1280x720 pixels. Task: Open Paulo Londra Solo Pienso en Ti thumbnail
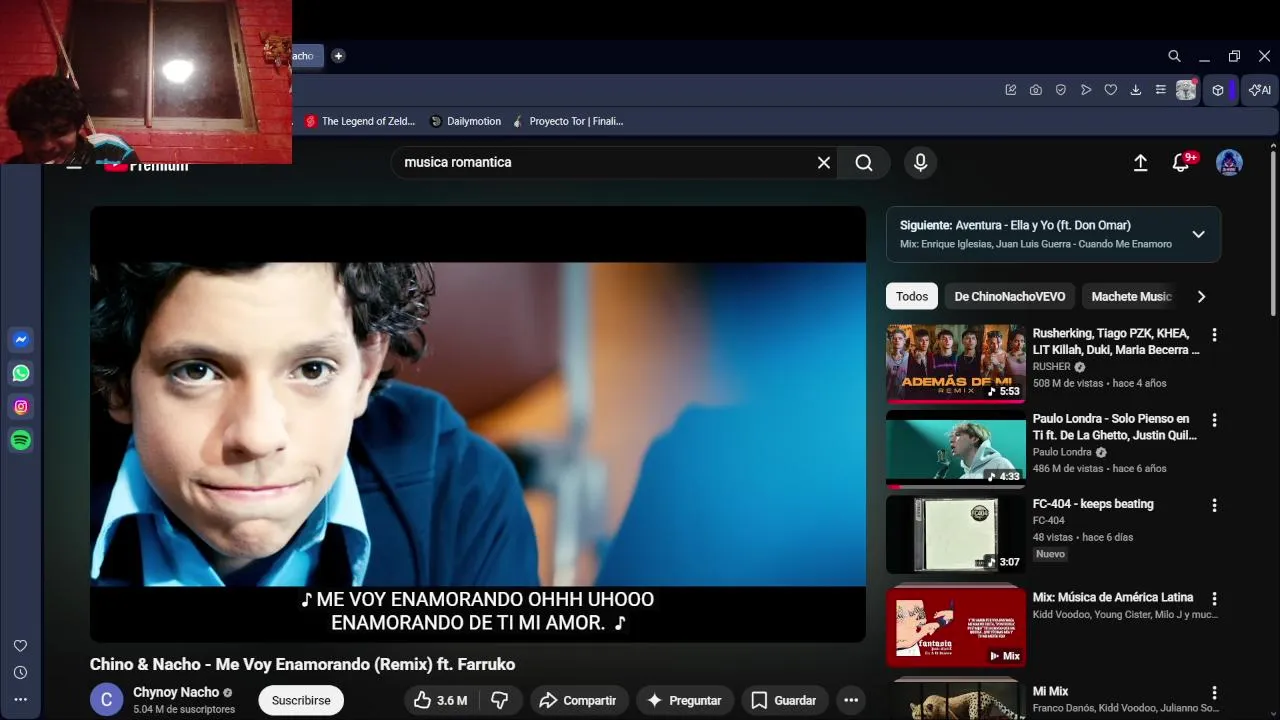pos(956,448)
